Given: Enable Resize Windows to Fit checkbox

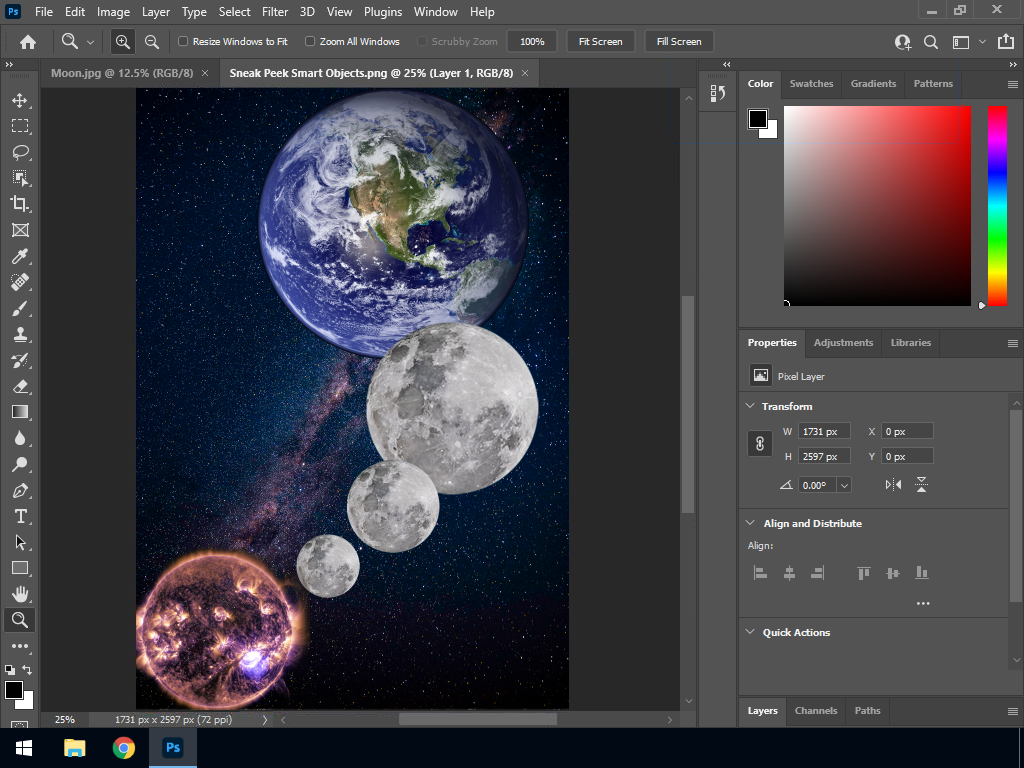Looking at the screenshot, I should (x=183, y=42).
